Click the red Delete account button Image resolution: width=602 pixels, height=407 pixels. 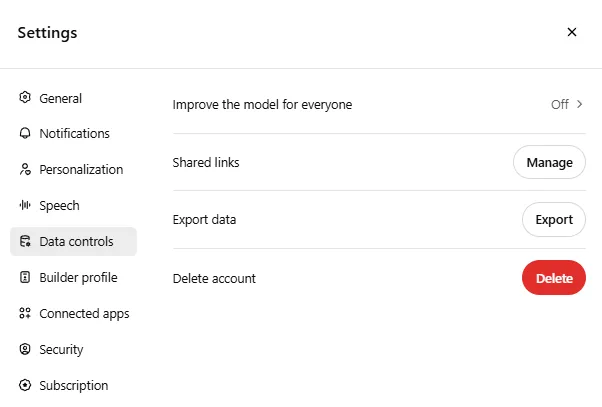pyautogui.click(x=554, y=278)
